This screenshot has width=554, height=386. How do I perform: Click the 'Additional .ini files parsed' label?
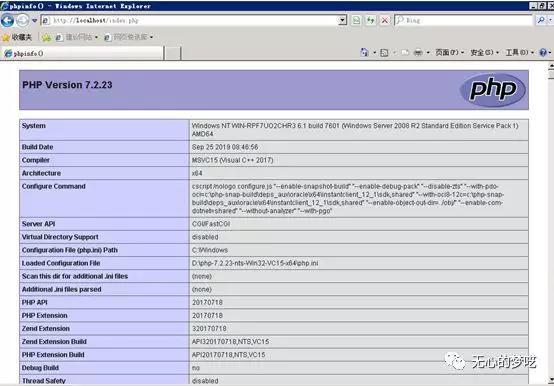tap(61, 289)
